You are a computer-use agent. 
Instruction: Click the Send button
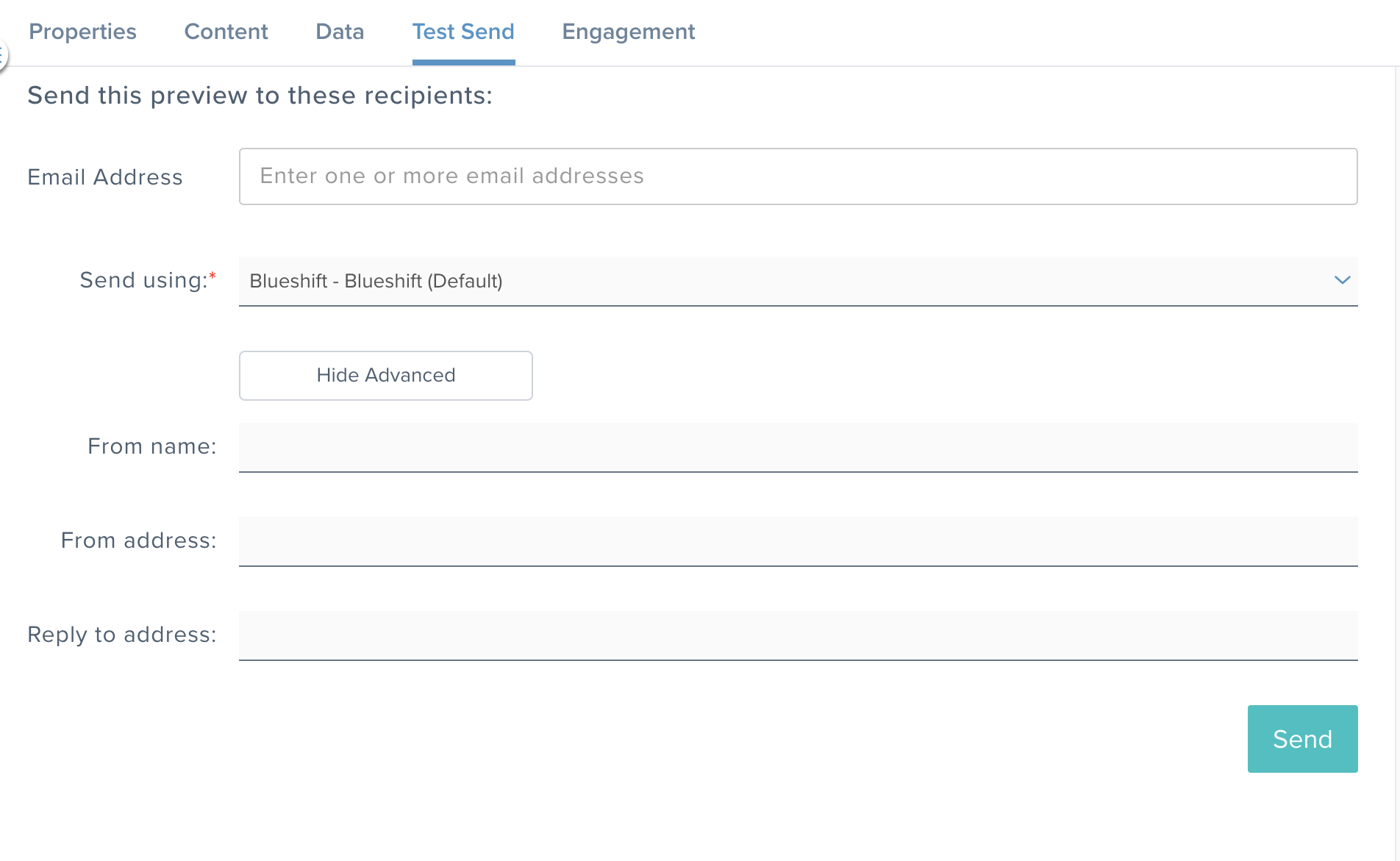tap(1302, 739)
